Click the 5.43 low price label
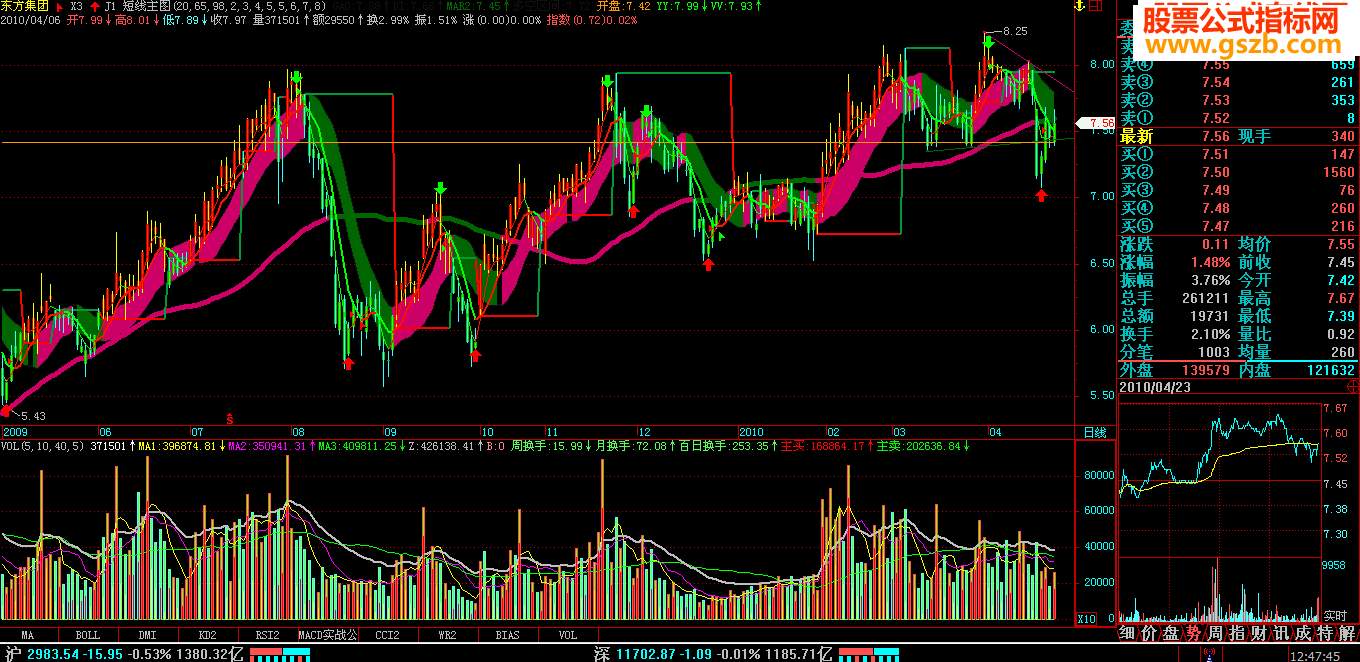 coord(34,415)
